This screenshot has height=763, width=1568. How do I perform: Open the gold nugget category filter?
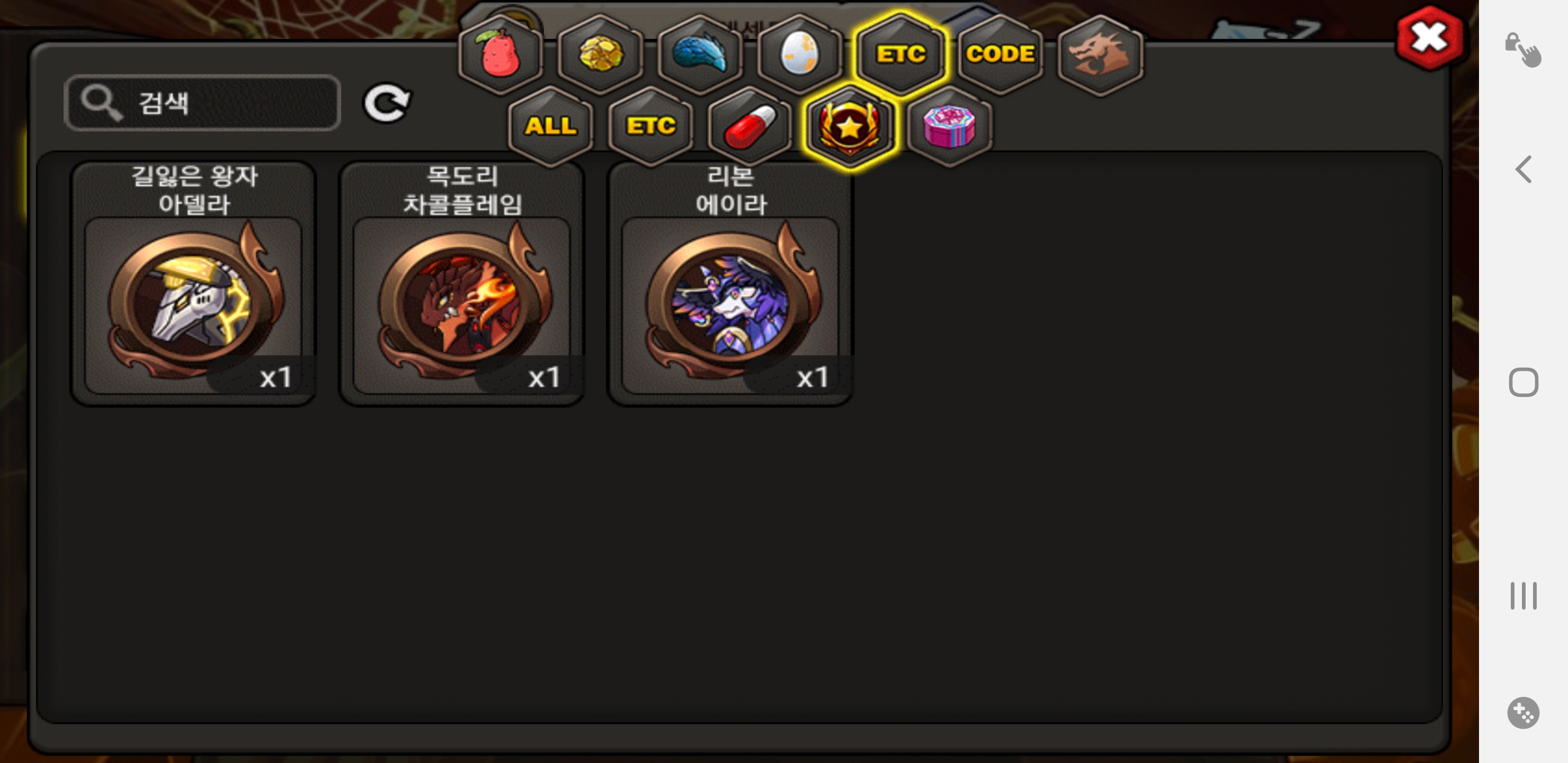pyautogui.click(x=600, y=55)
